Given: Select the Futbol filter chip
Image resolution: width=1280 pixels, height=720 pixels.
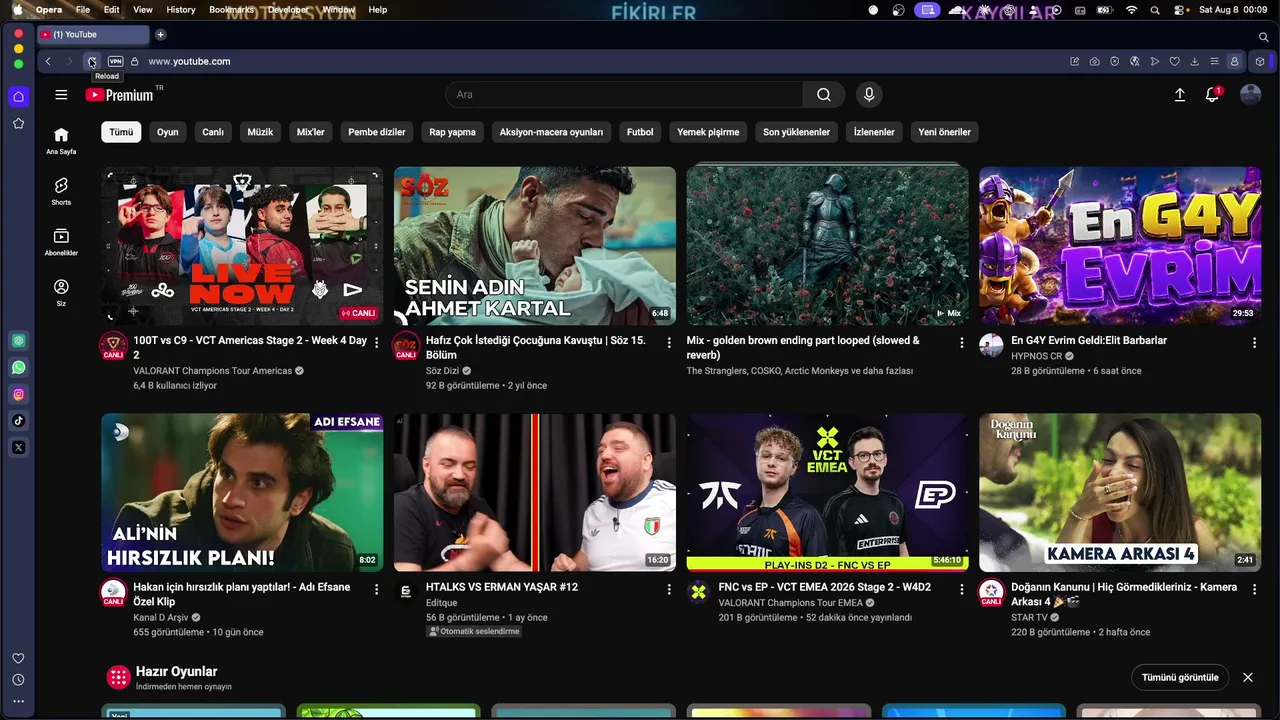Looking at the screenshot, I should (x=640, y=132).
